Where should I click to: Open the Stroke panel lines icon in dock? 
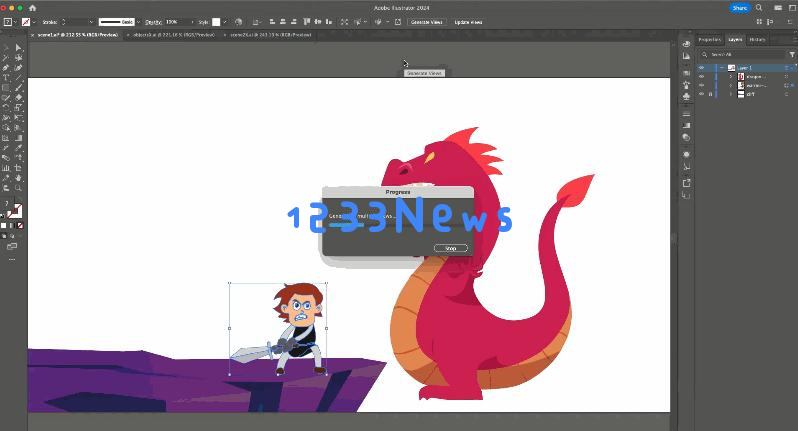pyautogui.click(x=687, y=114)
